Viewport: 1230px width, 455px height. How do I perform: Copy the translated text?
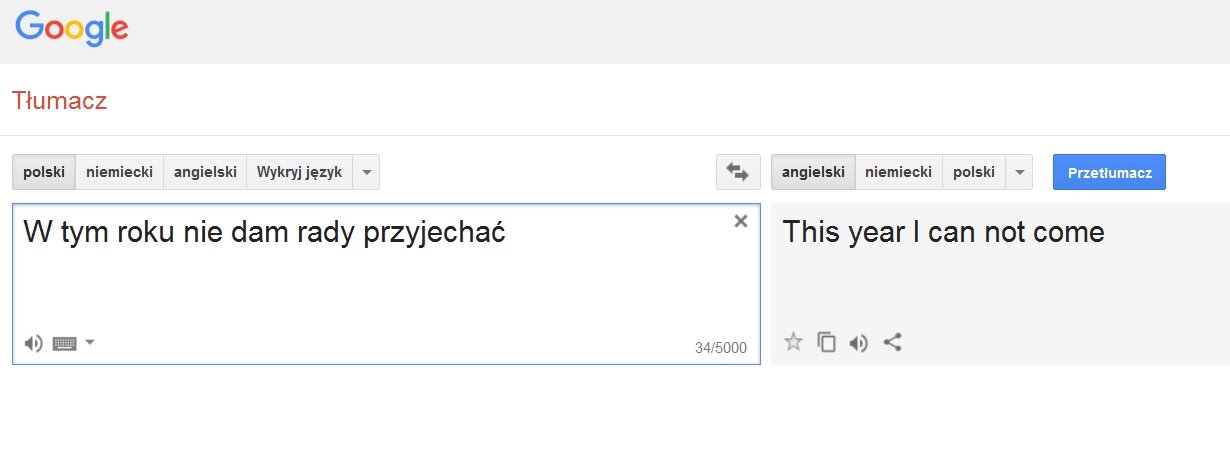coord(826,342)
